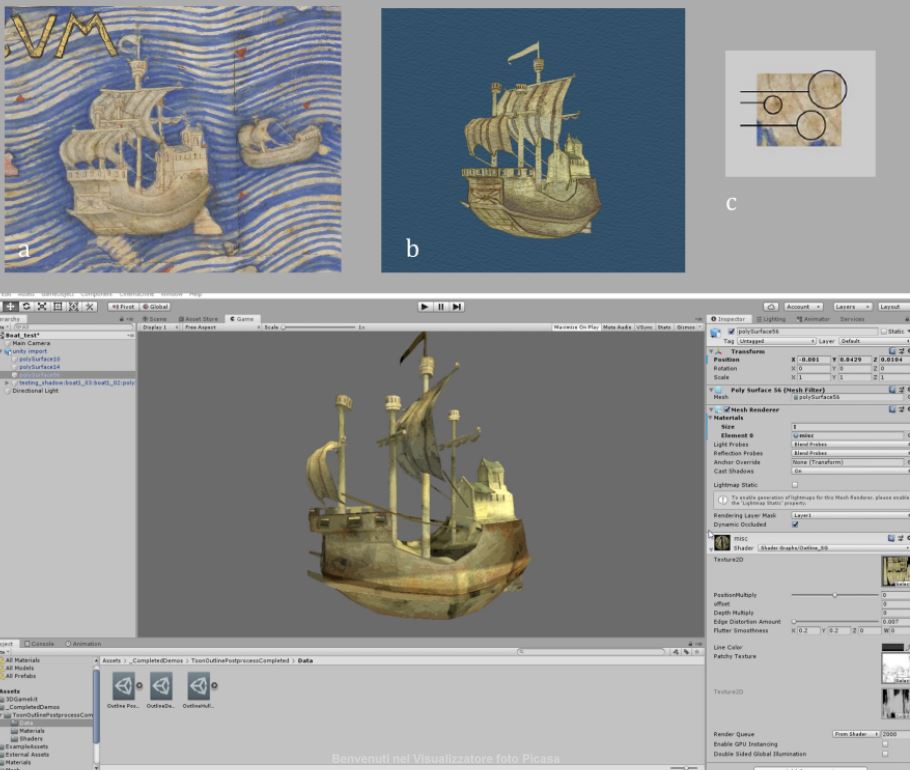Open Rendering Layer Mask dropdown
Viewport: 910px width, 770px height.
850,515
